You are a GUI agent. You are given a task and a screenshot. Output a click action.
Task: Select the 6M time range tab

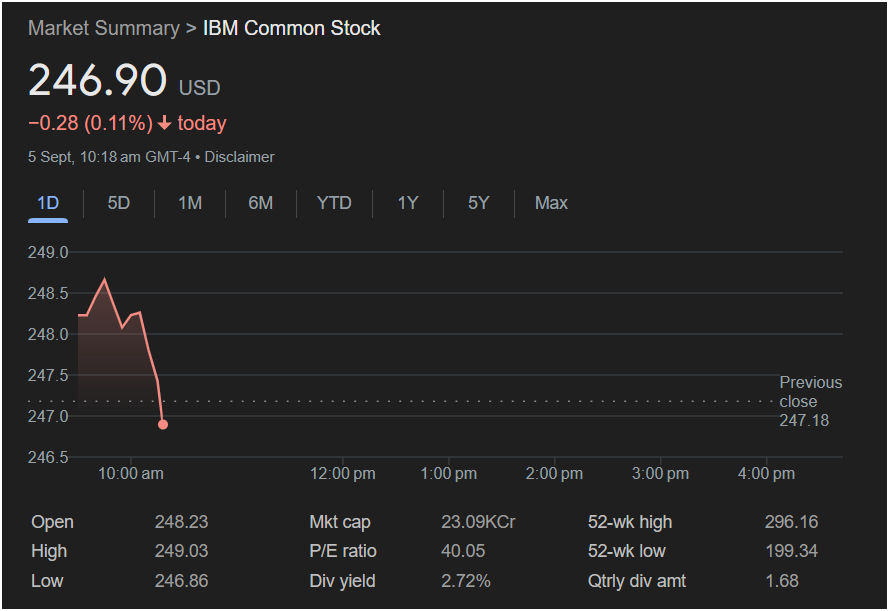coord(261,203)
